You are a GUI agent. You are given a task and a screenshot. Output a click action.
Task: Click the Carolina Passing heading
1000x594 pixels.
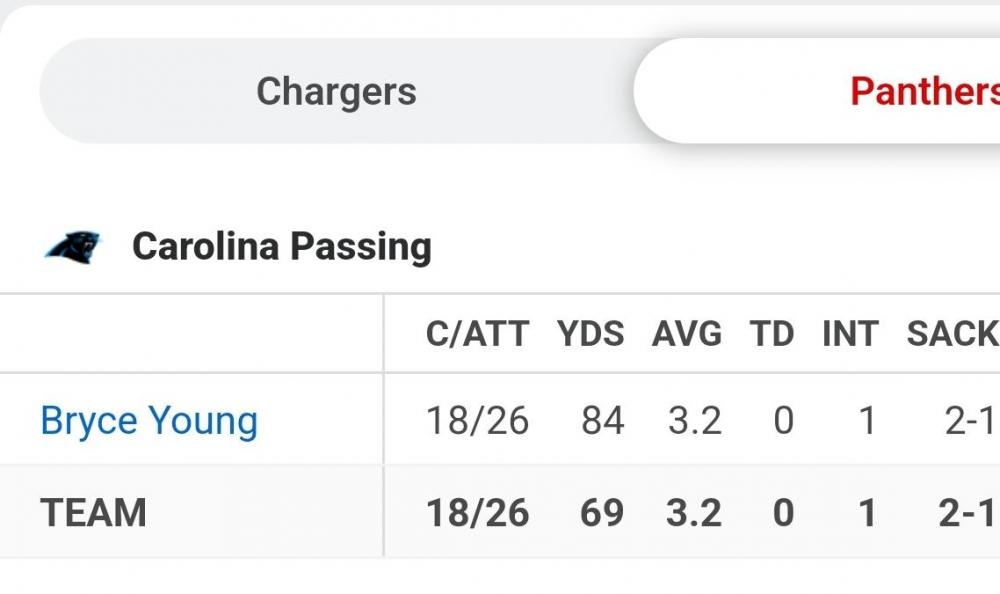282,246
